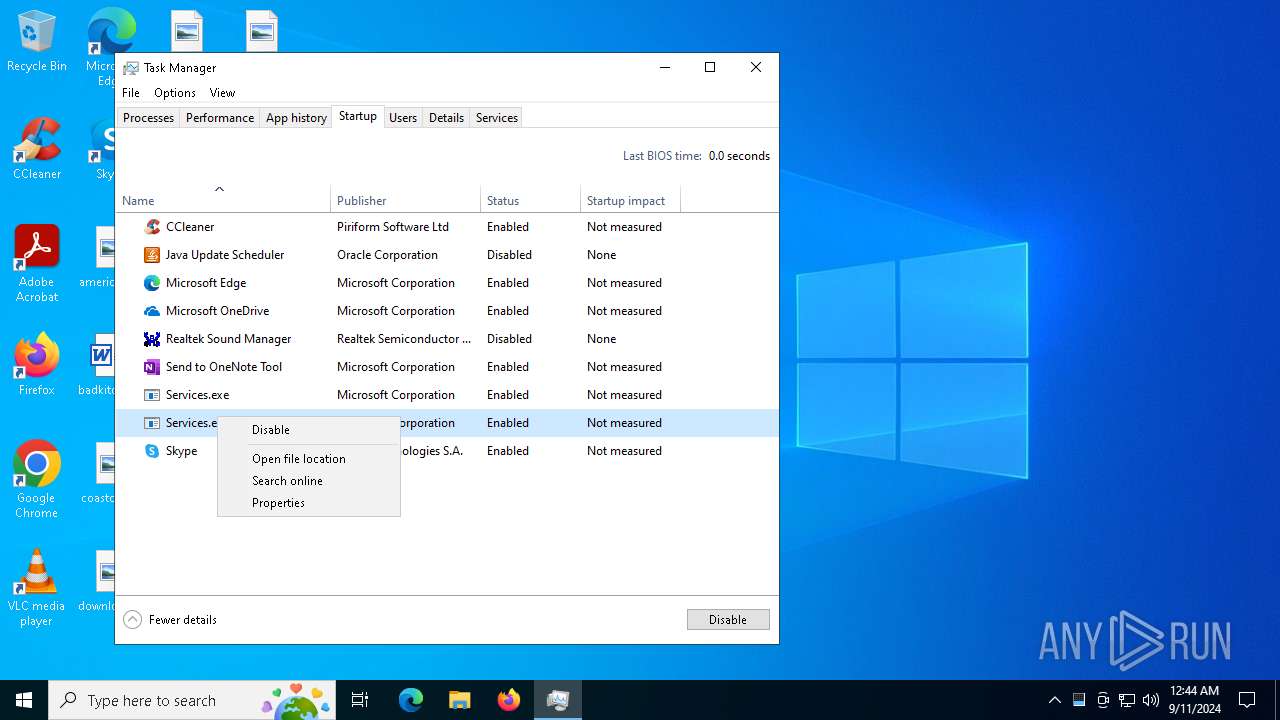Click the taskbar search box
Image resolution: width=1280 pixels, height=720 pixels.
coord(193,700)
